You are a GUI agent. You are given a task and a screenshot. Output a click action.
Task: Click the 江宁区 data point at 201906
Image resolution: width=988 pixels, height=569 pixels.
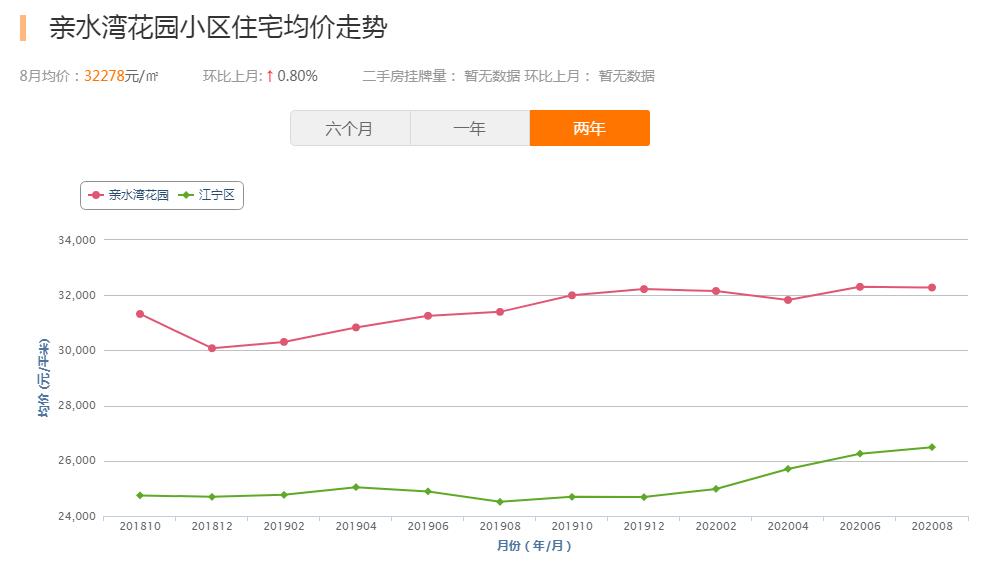[x=428, y=491]
